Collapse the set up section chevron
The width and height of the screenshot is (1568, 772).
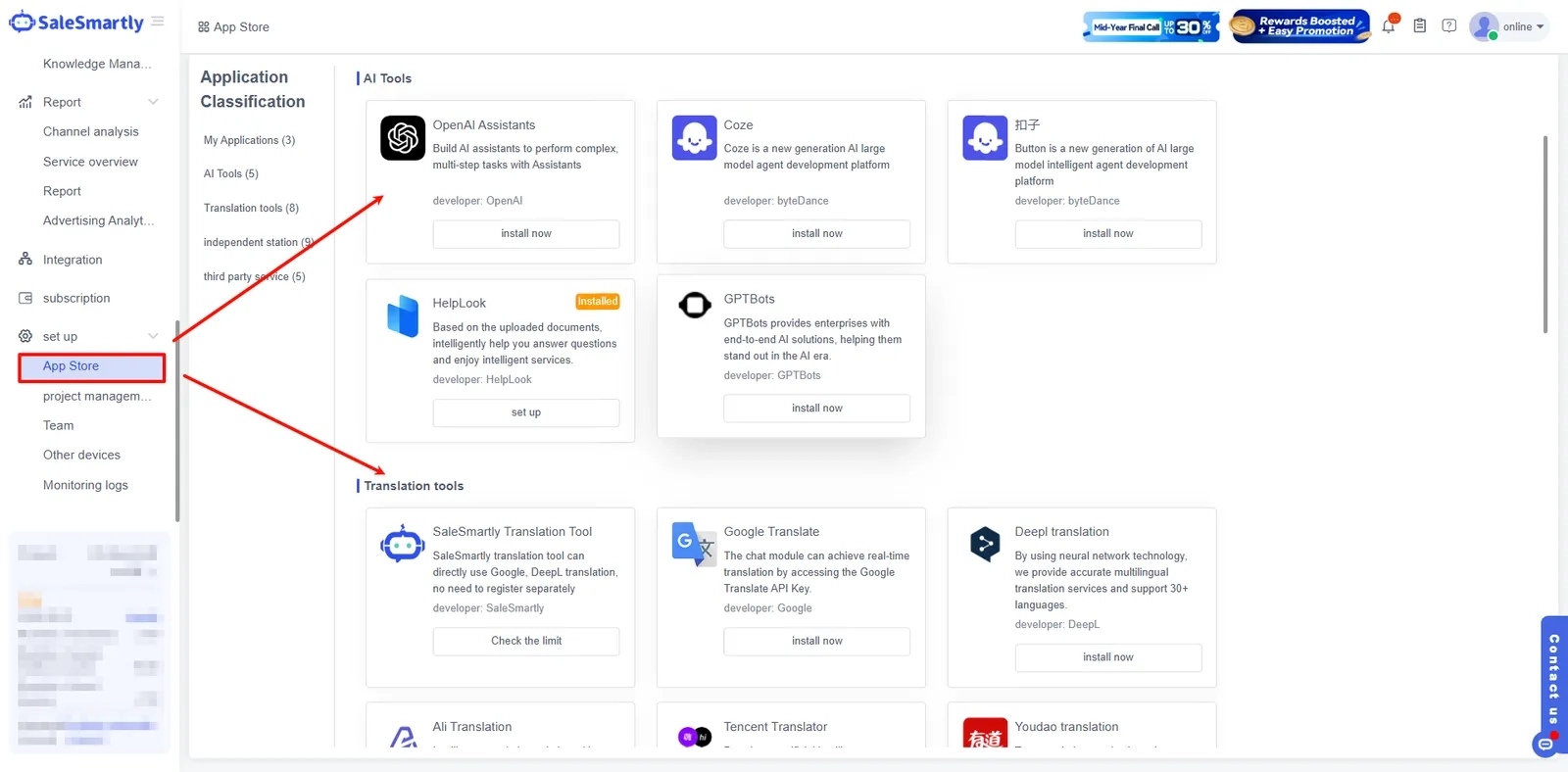click(x=153, y=336)
